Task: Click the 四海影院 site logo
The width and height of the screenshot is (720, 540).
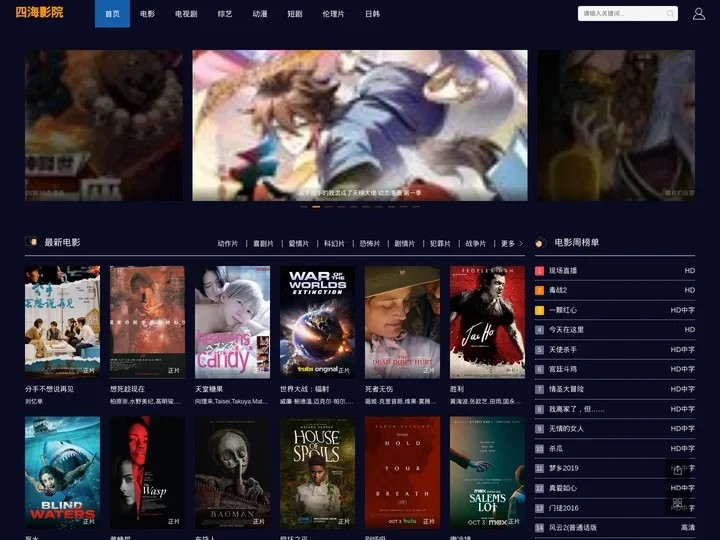Action: point(39,12)
